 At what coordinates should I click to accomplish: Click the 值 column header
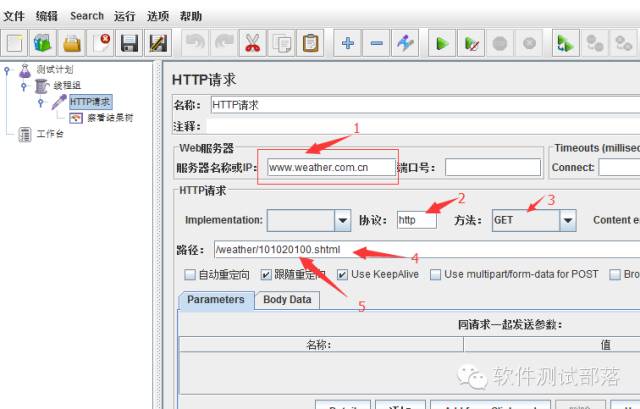coord(552,345)
